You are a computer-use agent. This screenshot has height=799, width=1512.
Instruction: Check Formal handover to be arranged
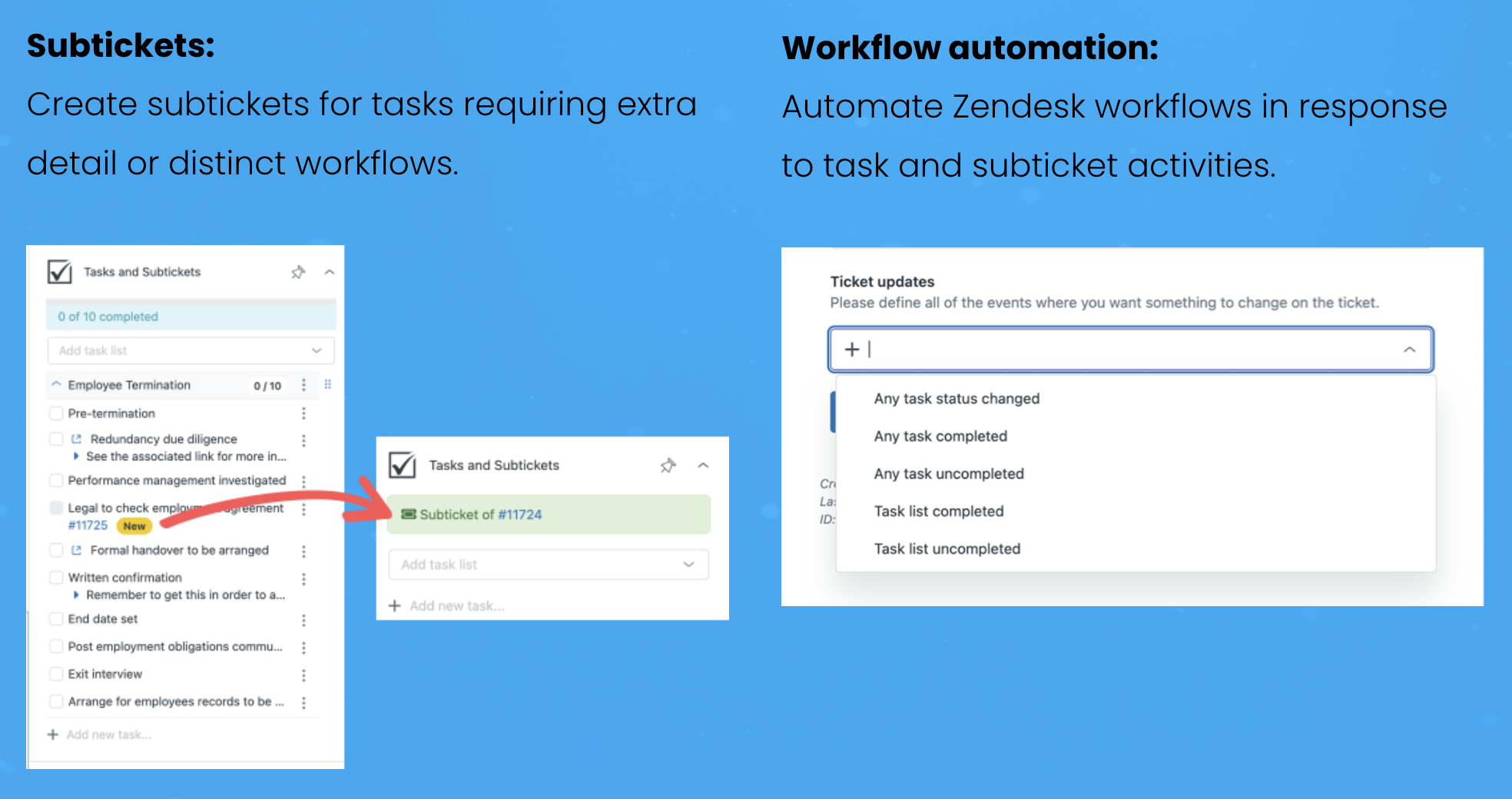(x=56, y=550)
